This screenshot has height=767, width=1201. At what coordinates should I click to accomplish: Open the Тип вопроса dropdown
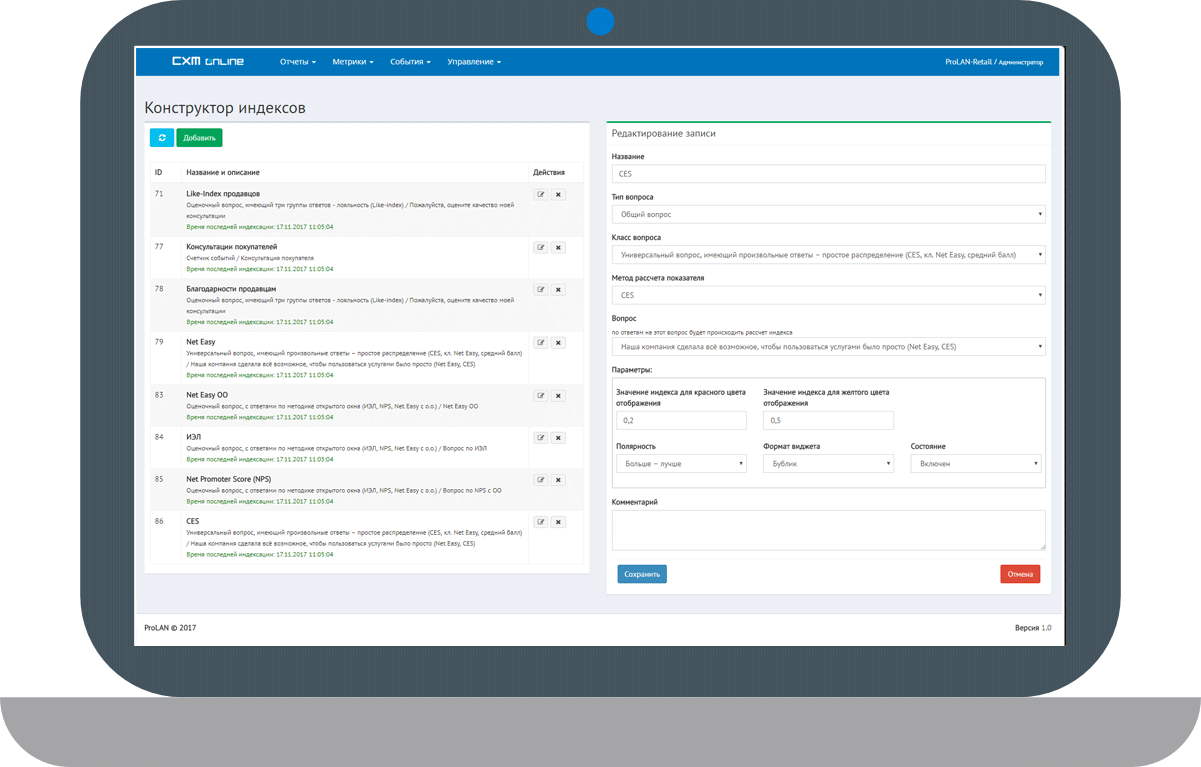[828, 215]
